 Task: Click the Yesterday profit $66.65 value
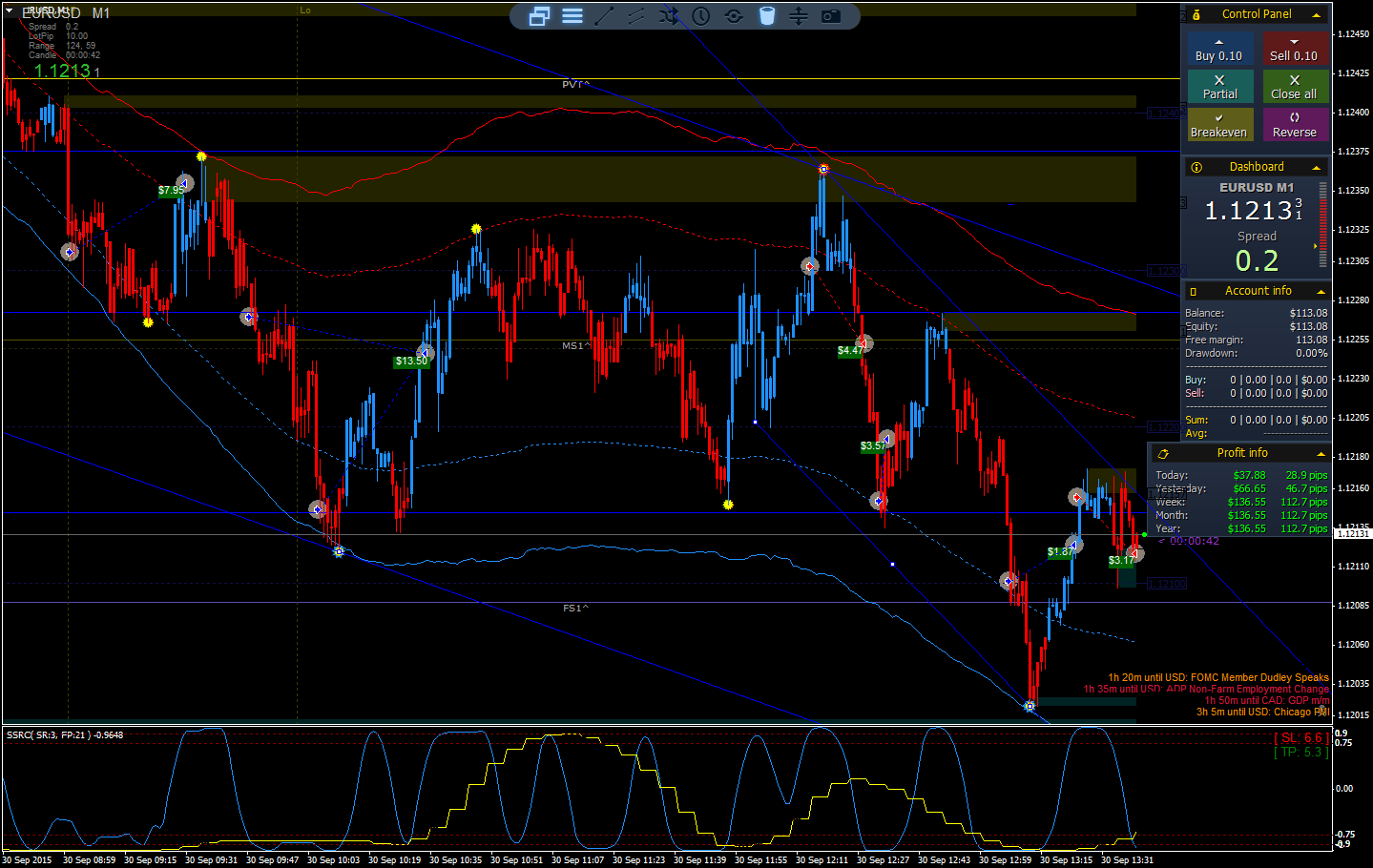coord(1249,488)
